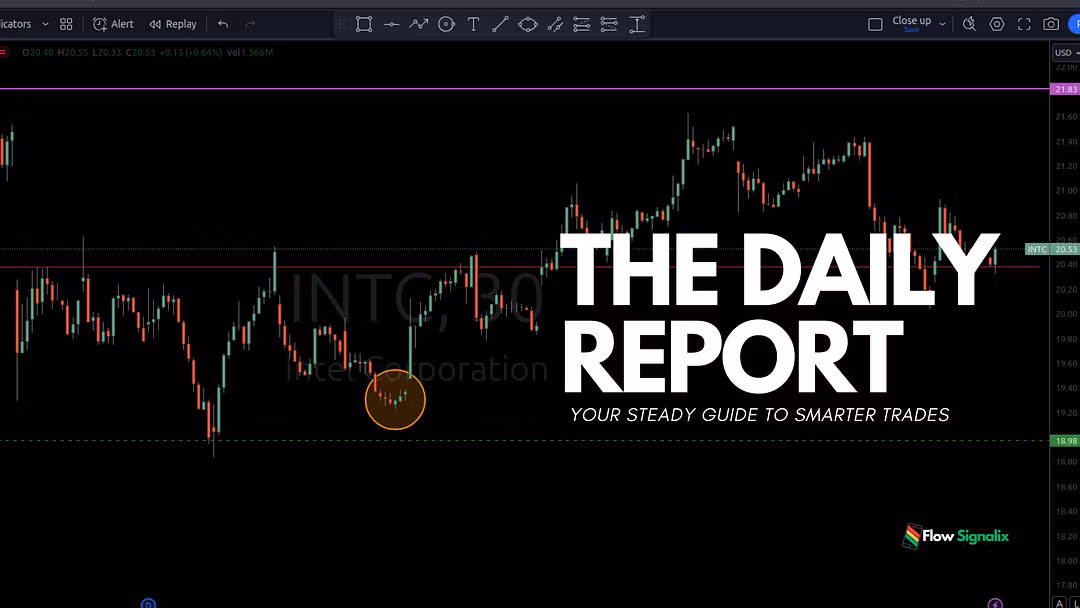Select the Trend Line tool
1080x608 pixels.
(500, 24)
